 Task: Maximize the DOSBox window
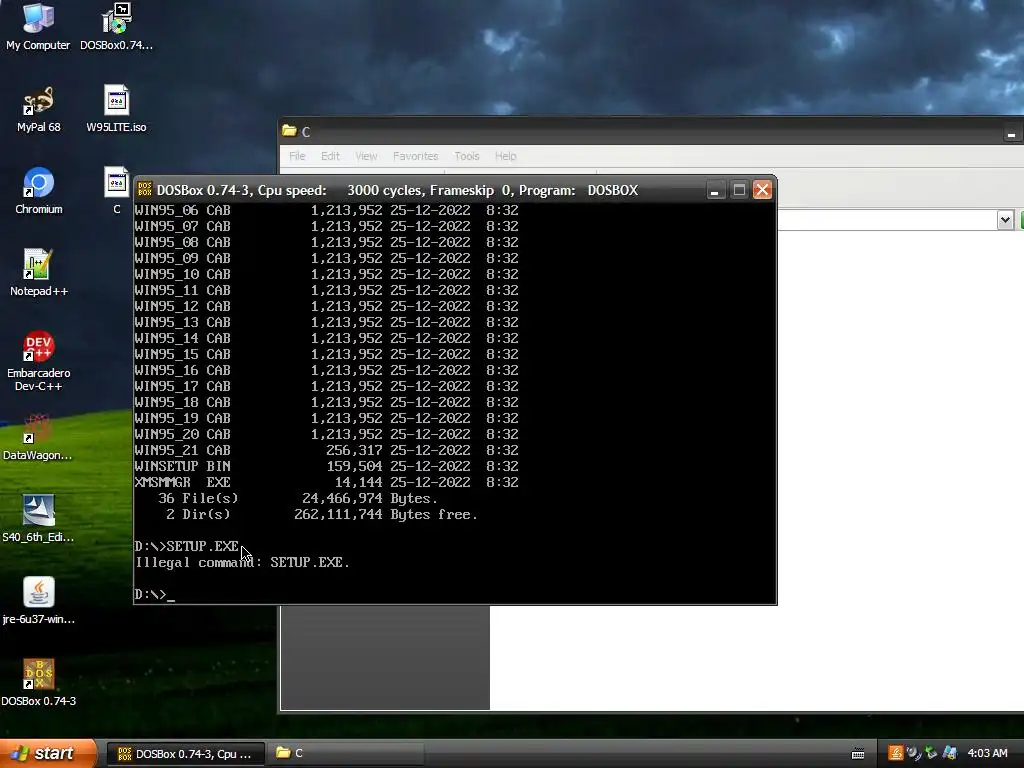coord(739,190)
